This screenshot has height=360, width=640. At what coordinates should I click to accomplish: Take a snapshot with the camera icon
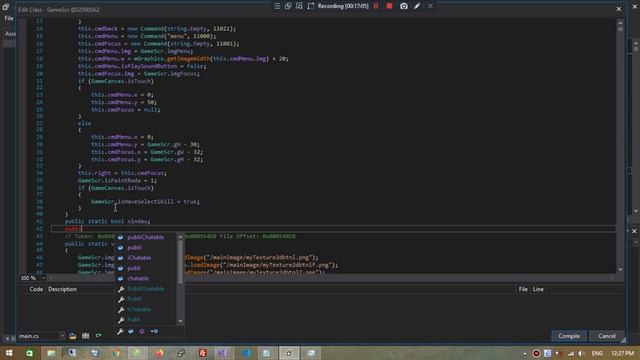coord(404,6)
